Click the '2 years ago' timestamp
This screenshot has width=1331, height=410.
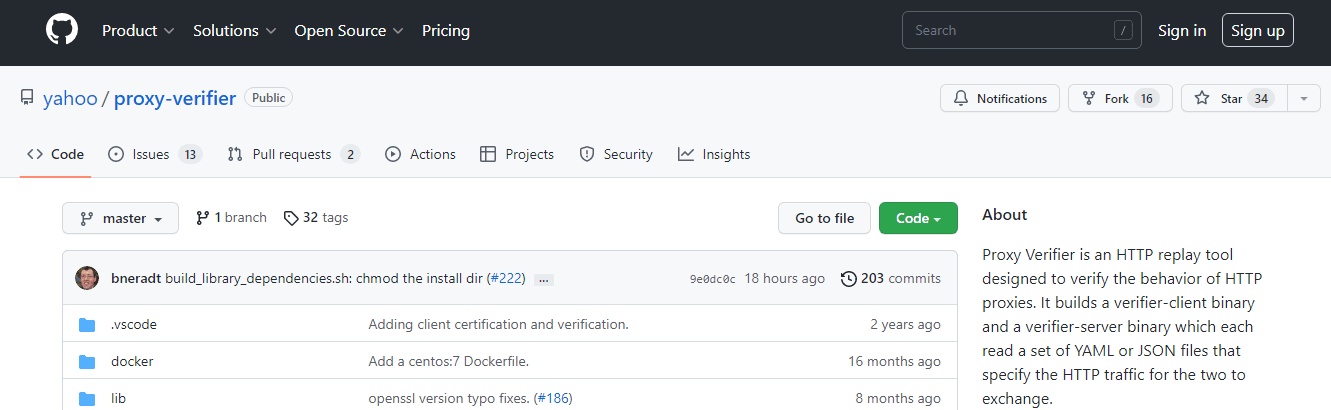click(906, 324)
